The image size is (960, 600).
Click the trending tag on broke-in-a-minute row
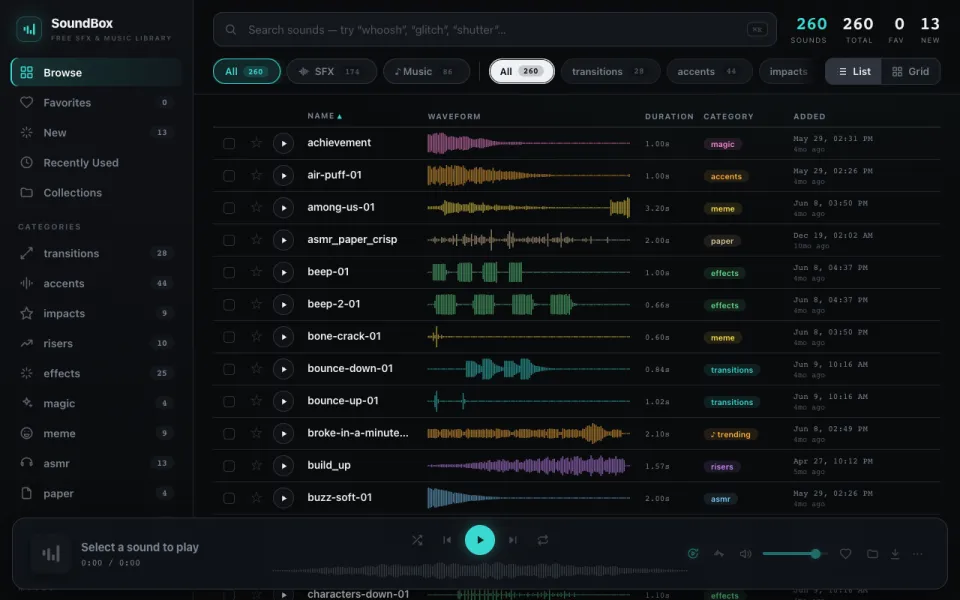pos(730,435)
